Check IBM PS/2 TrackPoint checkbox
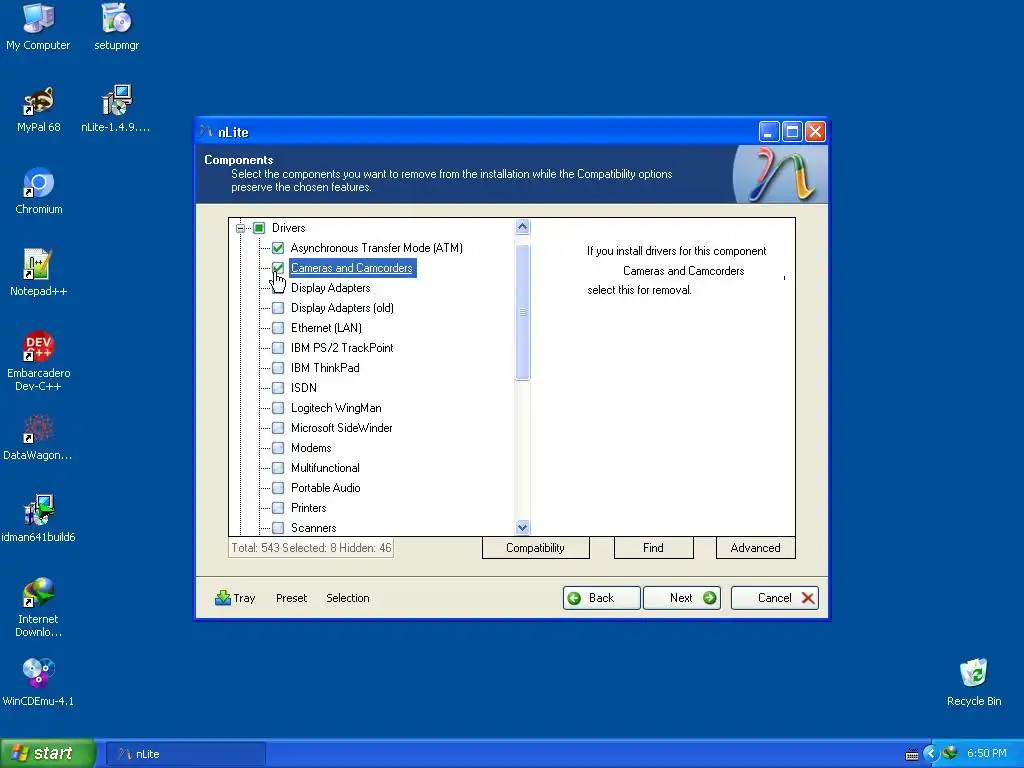Screen dimensions: 1024x768 [x=278, y=347]
